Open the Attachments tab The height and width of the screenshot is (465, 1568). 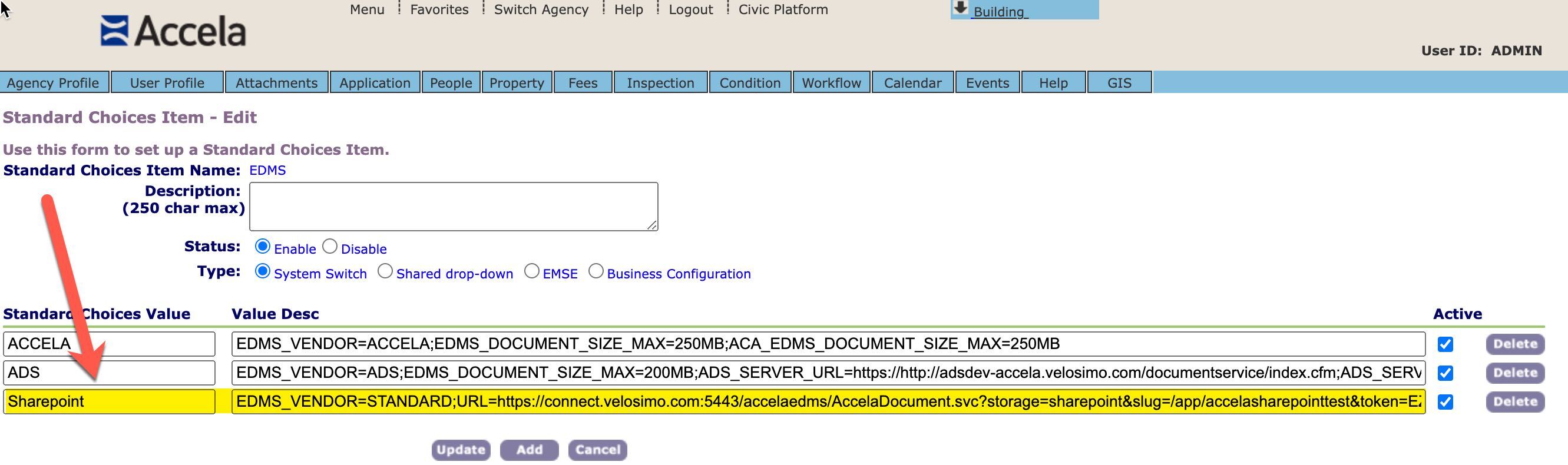(x=276, y=83)
